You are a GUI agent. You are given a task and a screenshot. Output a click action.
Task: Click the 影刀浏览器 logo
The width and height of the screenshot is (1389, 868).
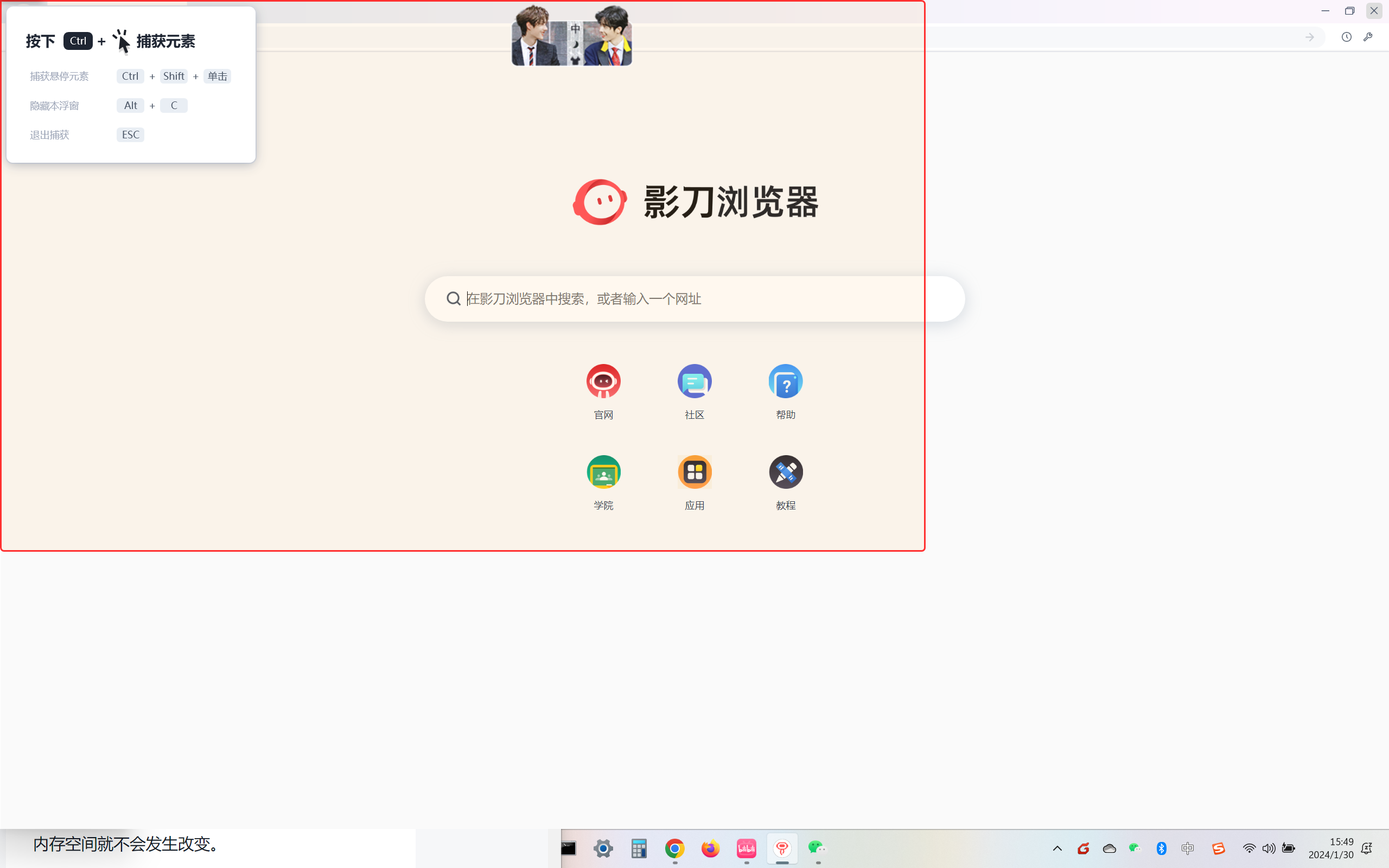pos(601,202)
